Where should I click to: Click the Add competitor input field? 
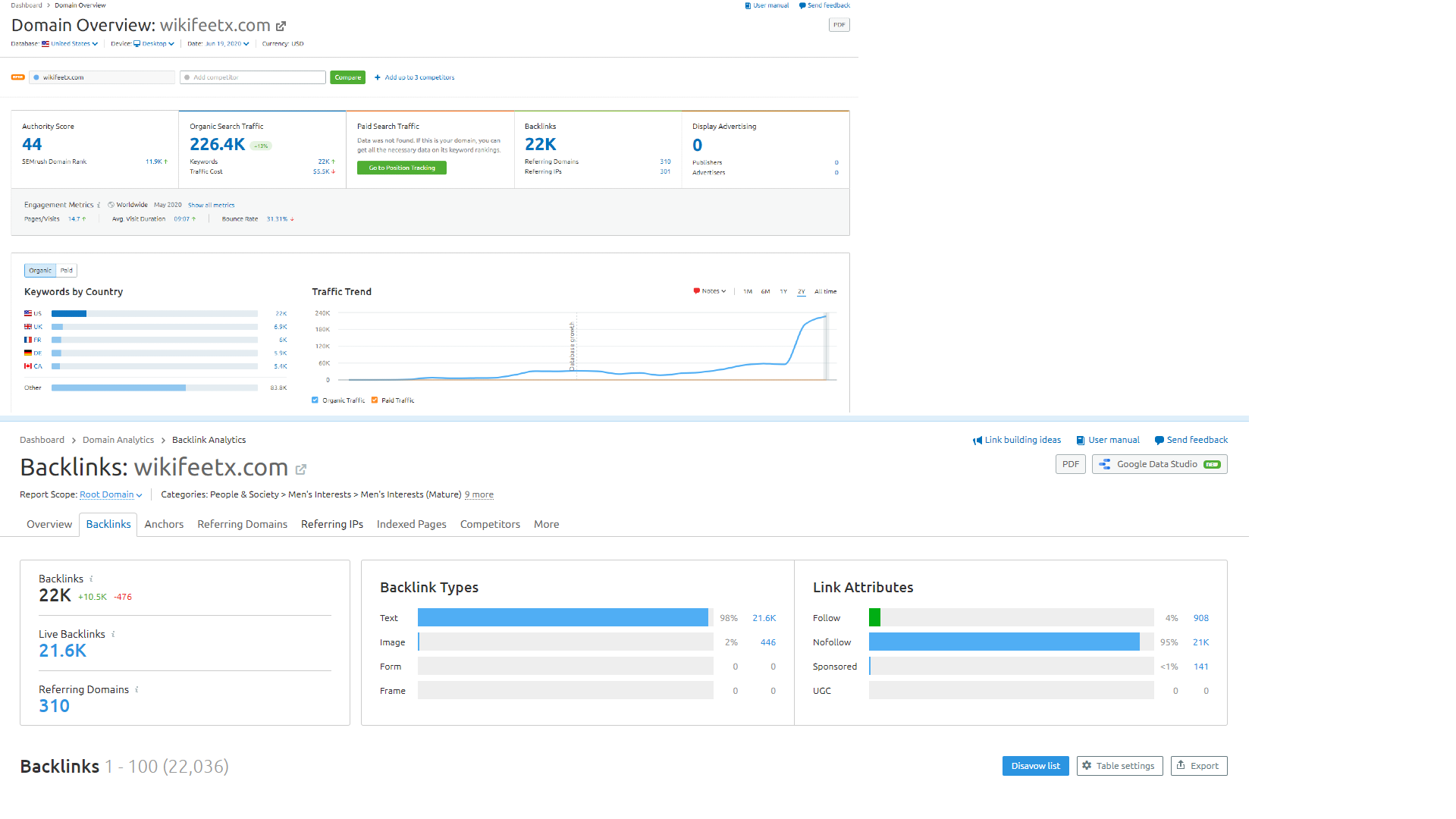pos(253,77)
